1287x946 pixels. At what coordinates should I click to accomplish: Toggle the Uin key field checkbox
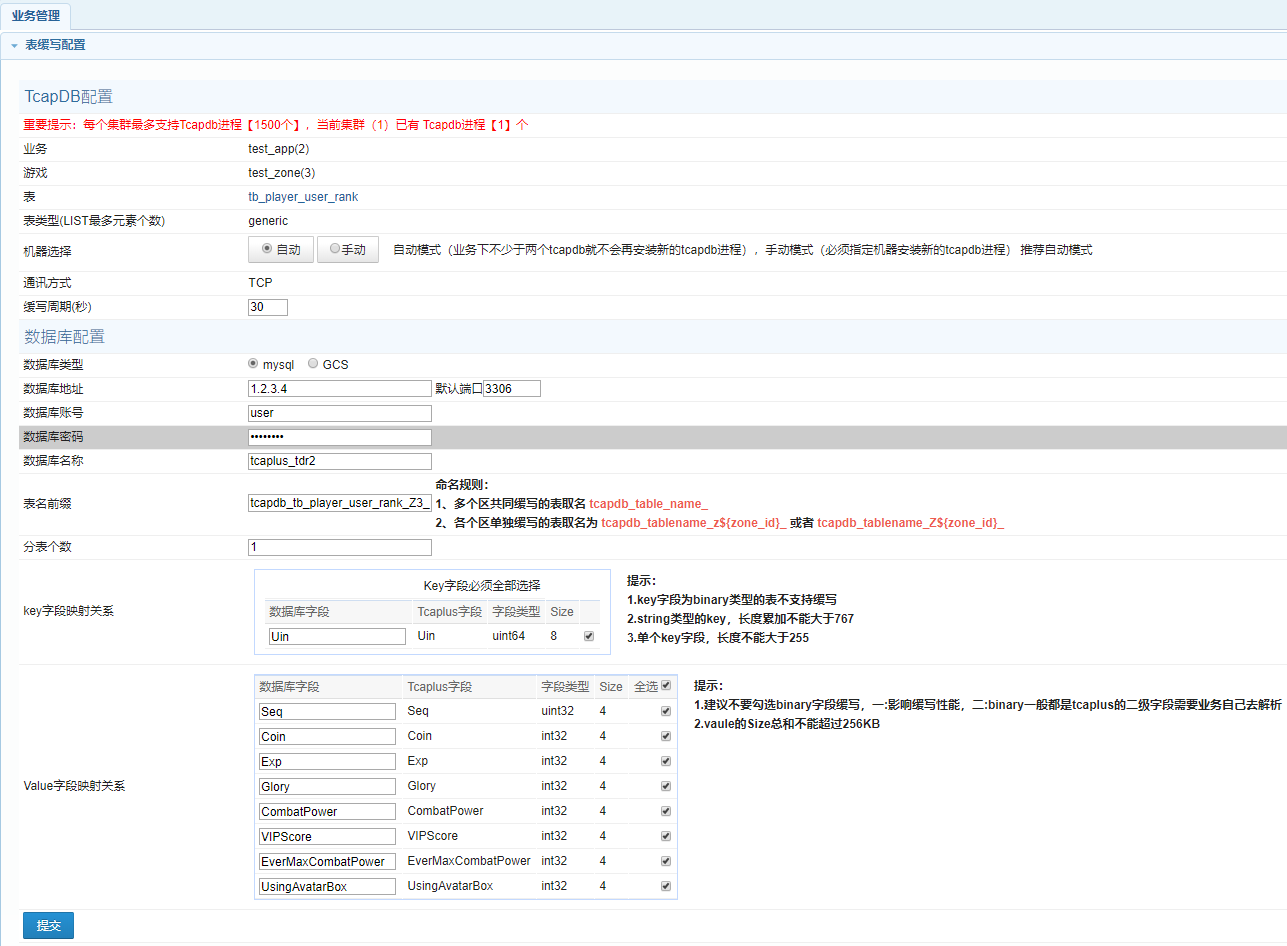click(588, 636)
